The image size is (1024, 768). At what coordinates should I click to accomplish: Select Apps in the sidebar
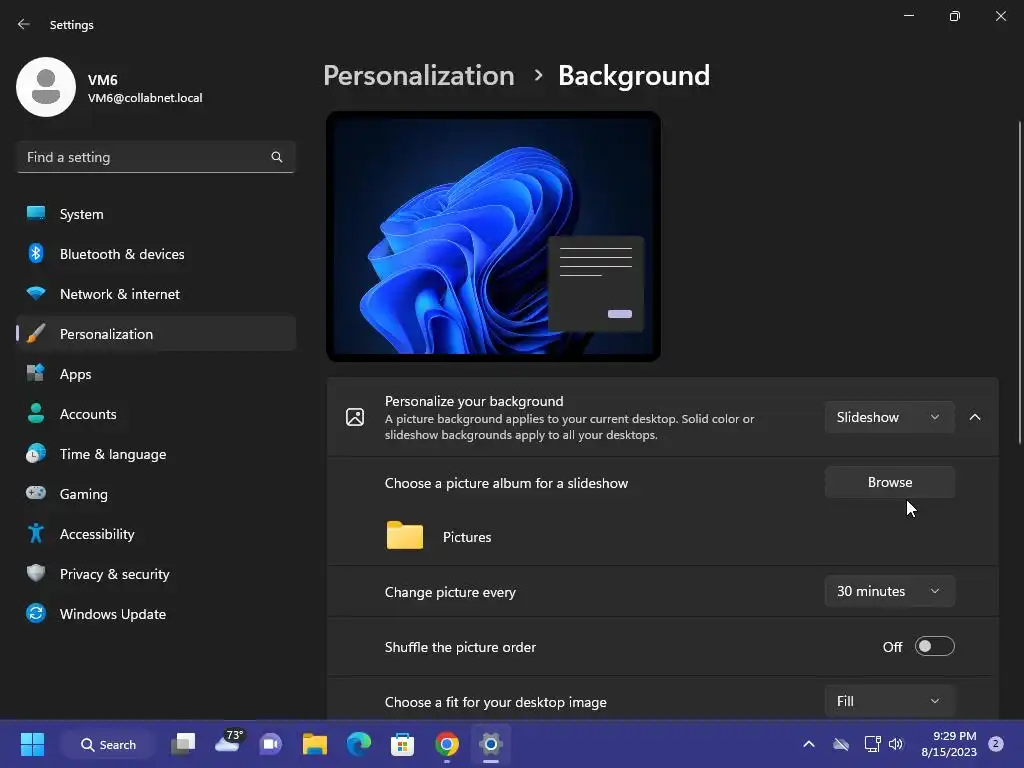point(156,374)
